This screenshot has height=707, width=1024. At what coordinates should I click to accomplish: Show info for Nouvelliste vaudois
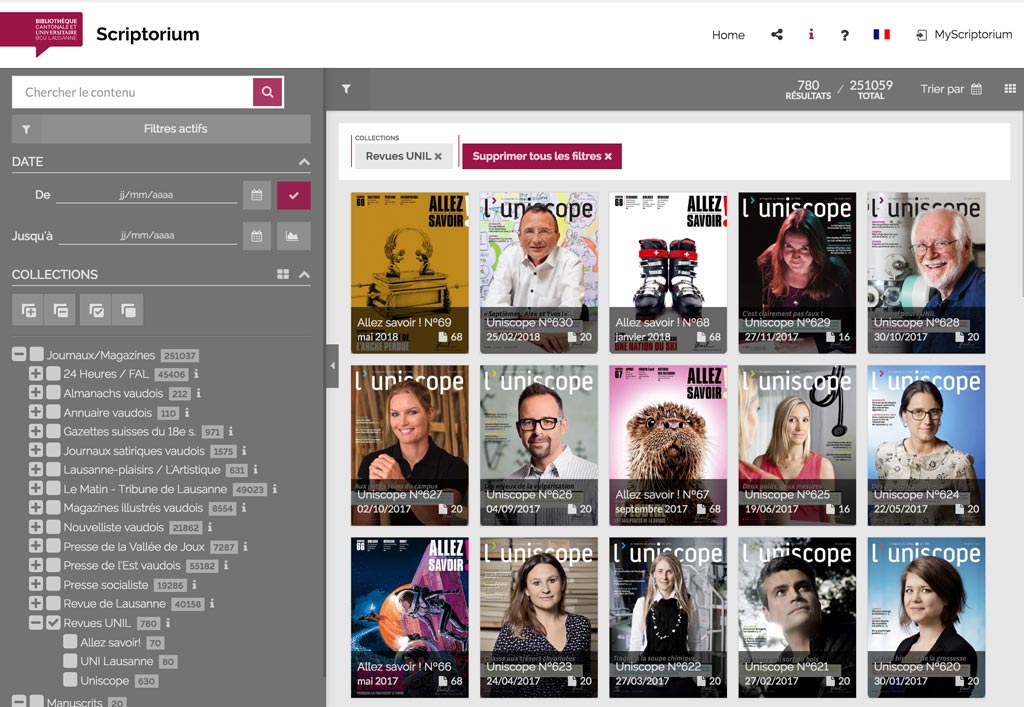pyautogui.click(x=210, y=527)
